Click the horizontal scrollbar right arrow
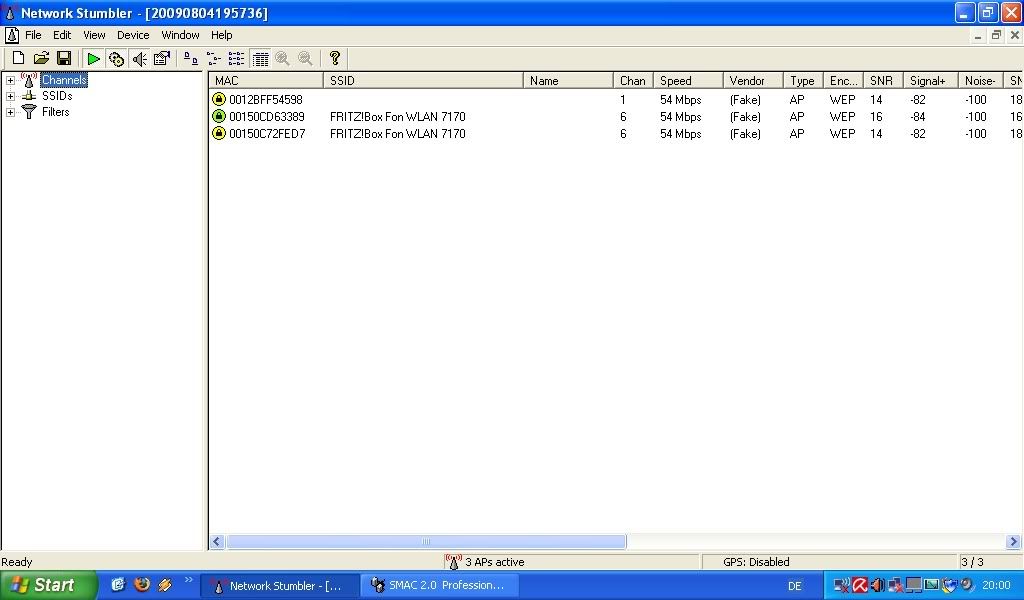The image size is (1024, 600). click(1013, 542)
